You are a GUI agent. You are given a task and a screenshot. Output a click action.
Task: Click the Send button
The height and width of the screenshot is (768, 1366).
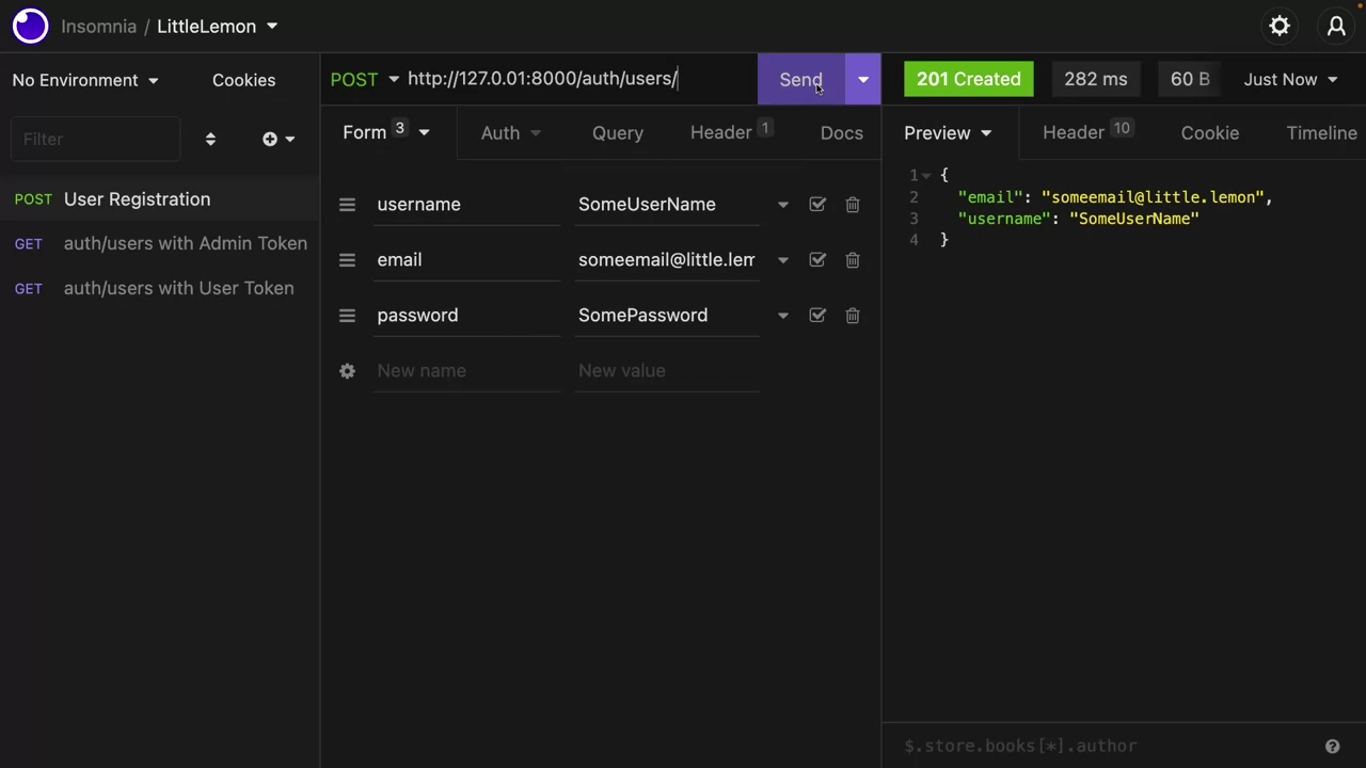(x=800, y=79)
